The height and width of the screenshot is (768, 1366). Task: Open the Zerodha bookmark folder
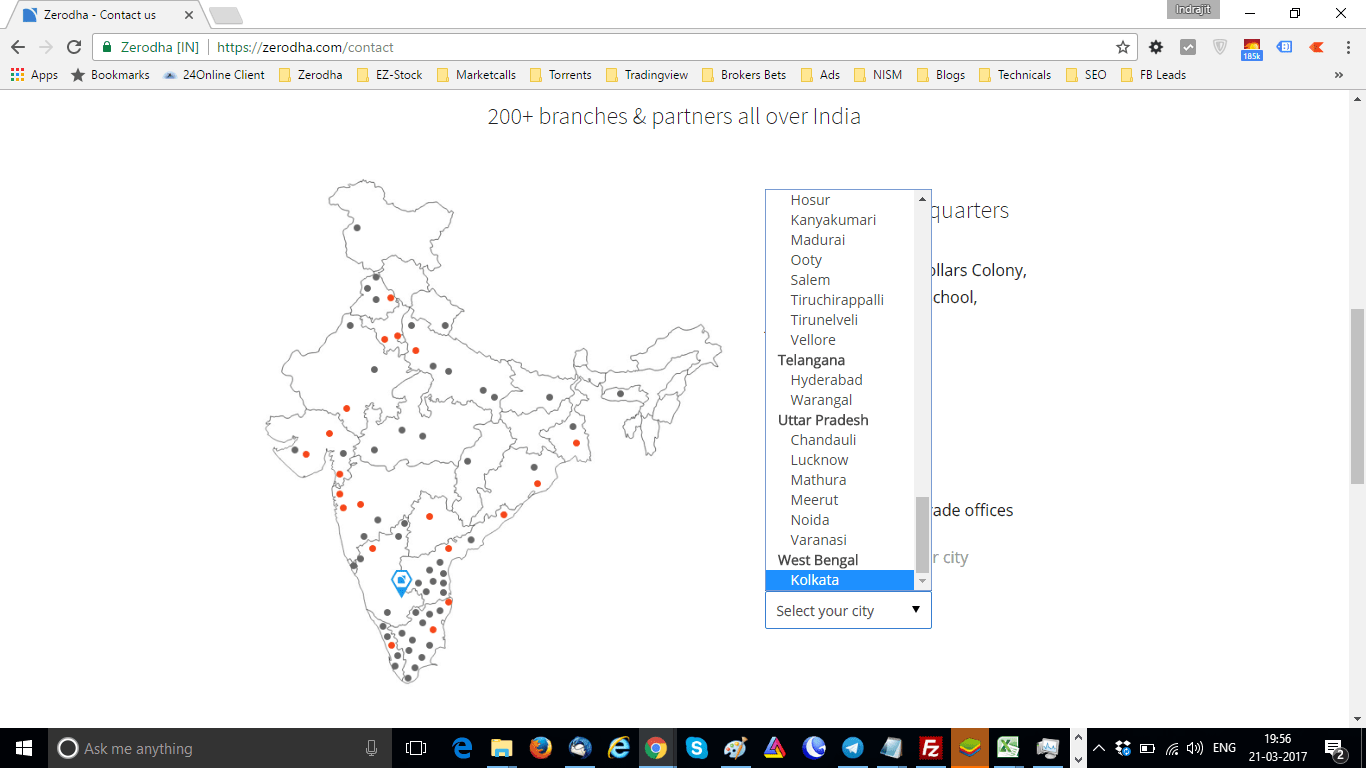pyautogui.click(x=310, y=75)
